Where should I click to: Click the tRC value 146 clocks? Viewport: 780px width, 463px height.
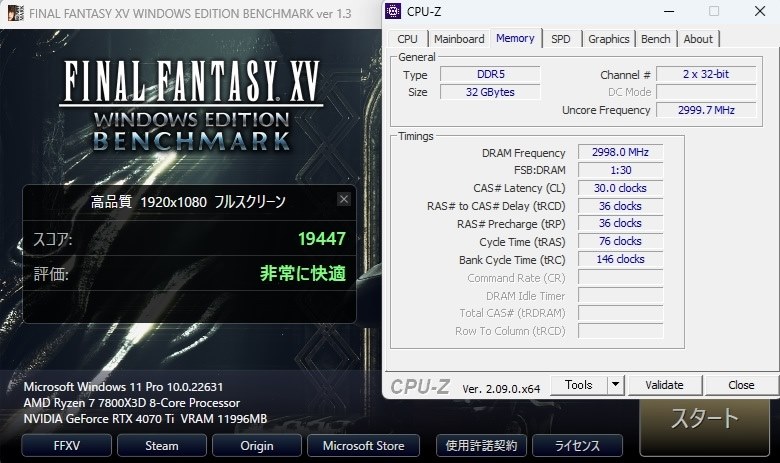pos(620,259)
